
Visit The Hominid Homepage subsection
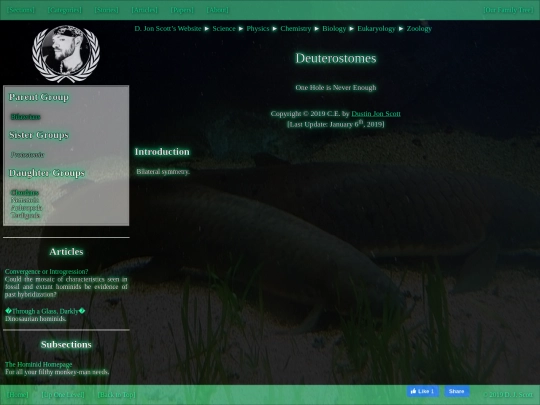point(39,364)
